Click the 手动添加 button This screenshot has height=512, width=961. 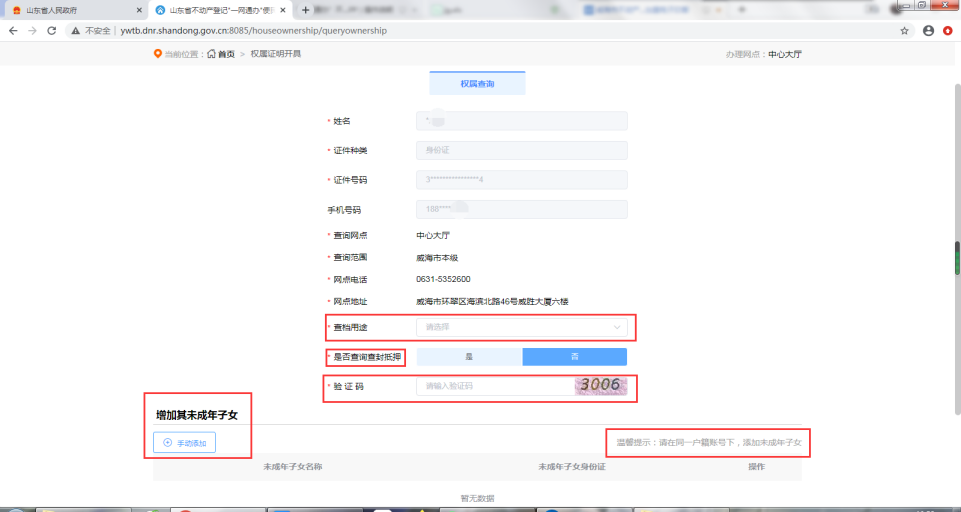[184, 442]
